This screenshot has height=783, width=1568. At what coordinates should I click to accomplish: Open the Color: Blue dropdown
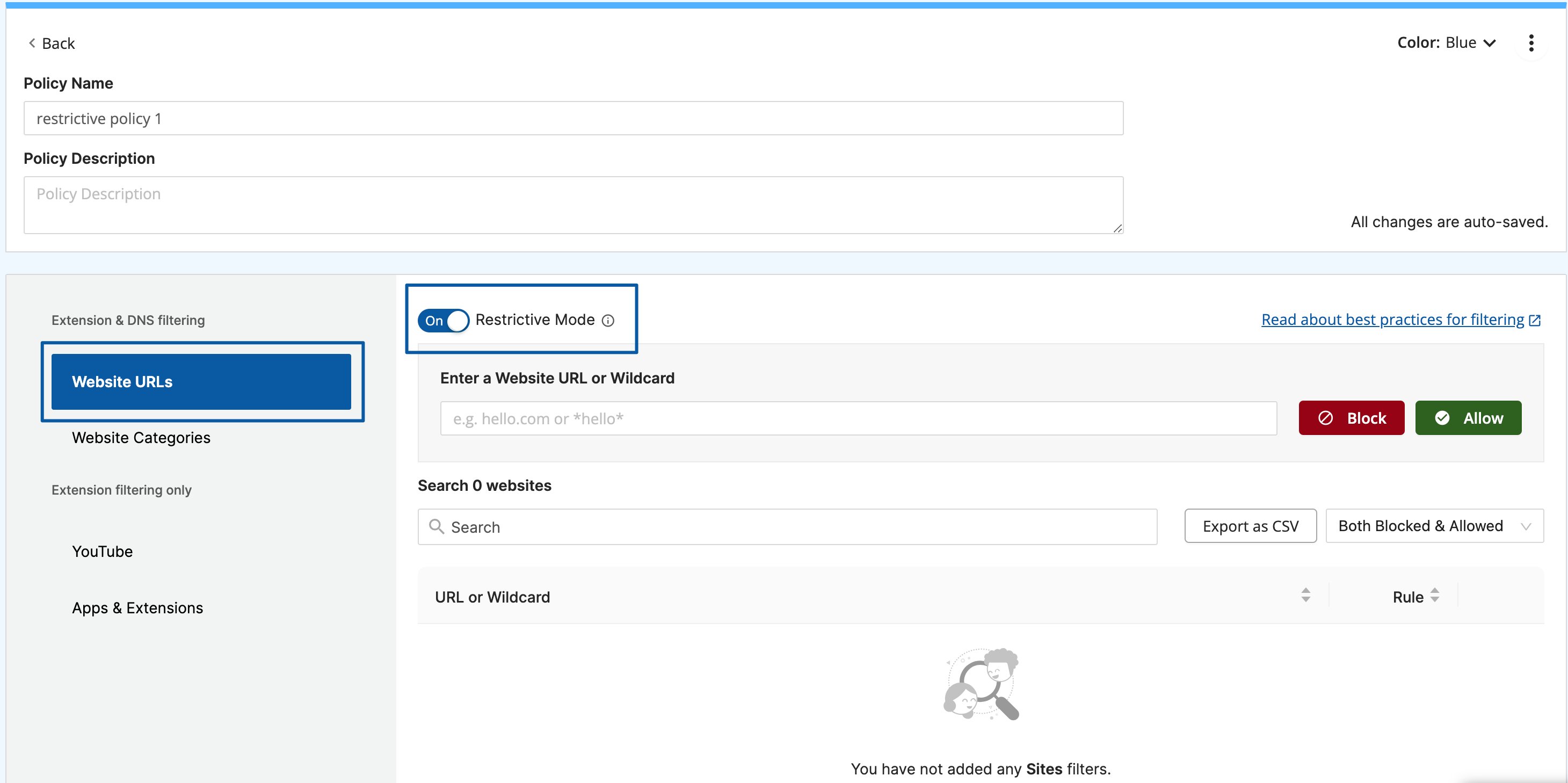click(x=1446, y=42)
